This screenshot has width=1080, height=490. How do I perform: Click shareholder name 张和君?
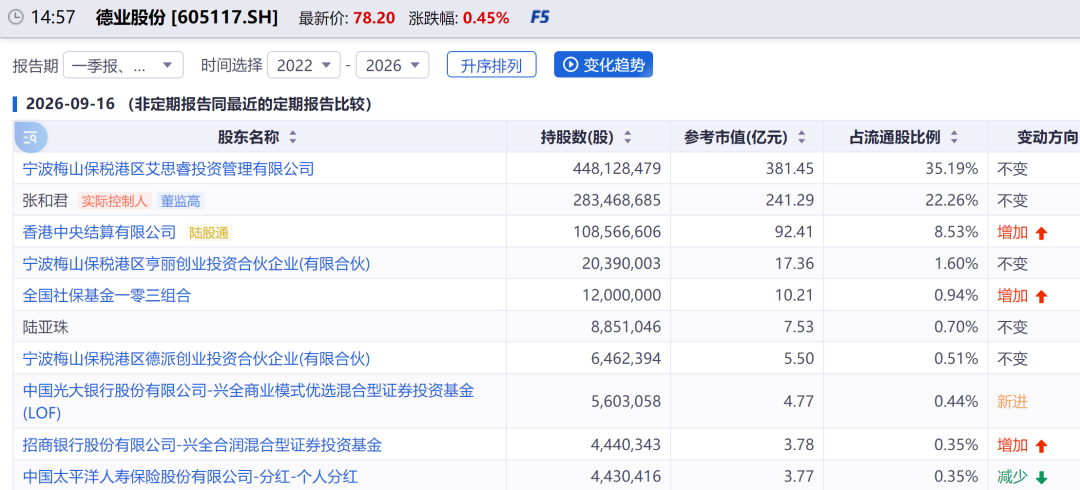45,201
